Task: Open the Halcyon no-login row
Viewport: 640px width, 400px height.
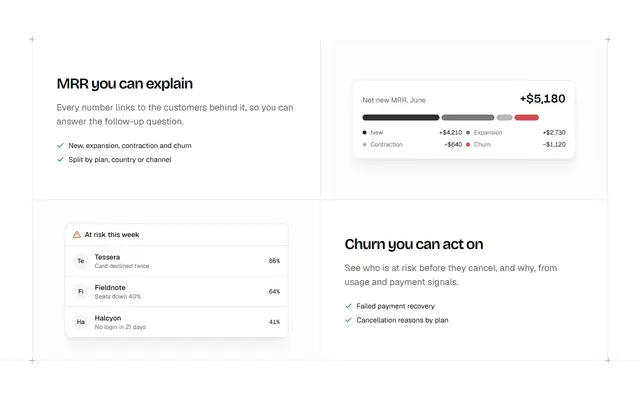Action: tap(176, 322)
